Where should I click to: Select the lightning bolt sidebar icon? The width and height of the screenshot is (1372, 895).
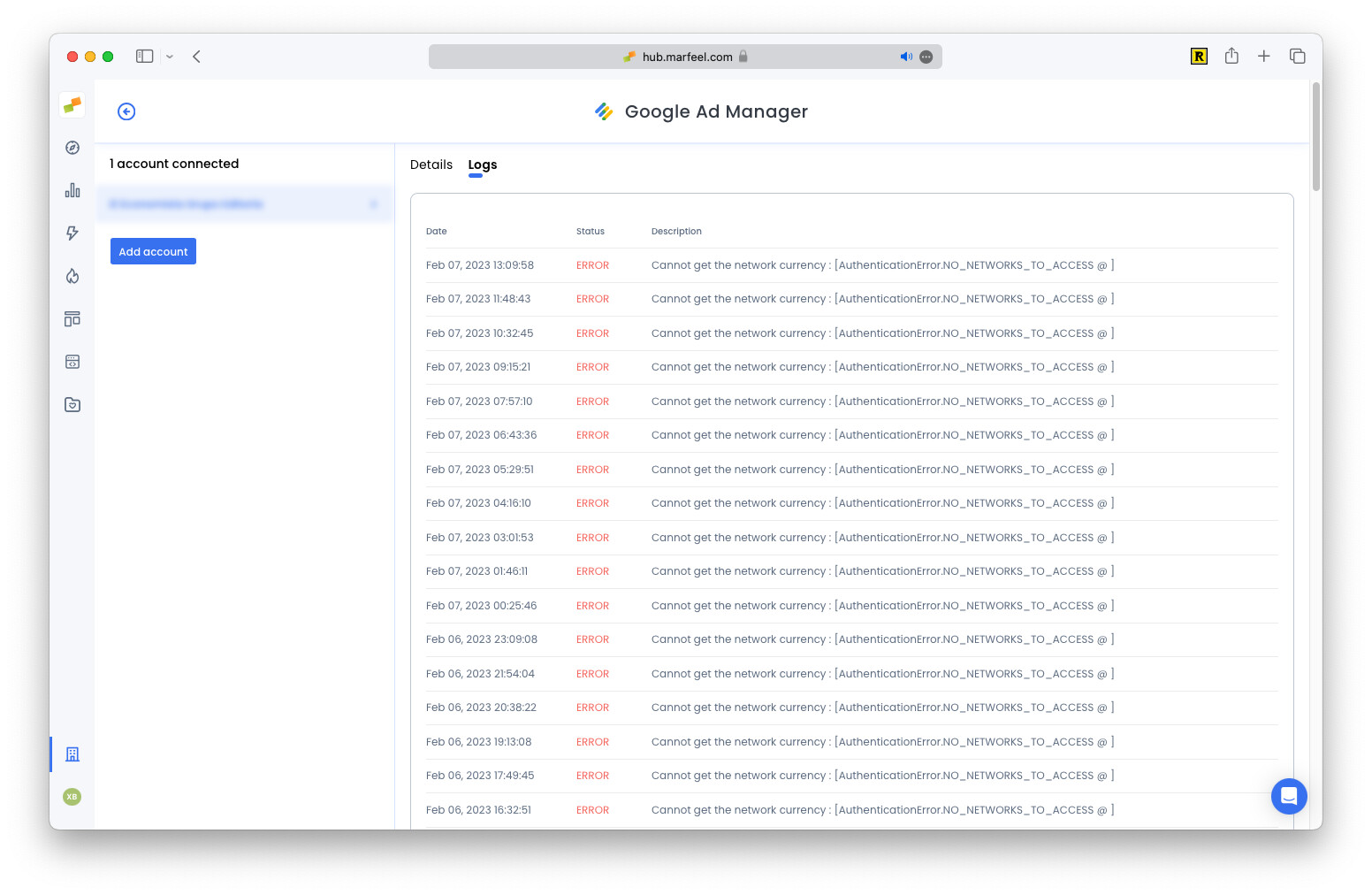[x=72, y=233]
